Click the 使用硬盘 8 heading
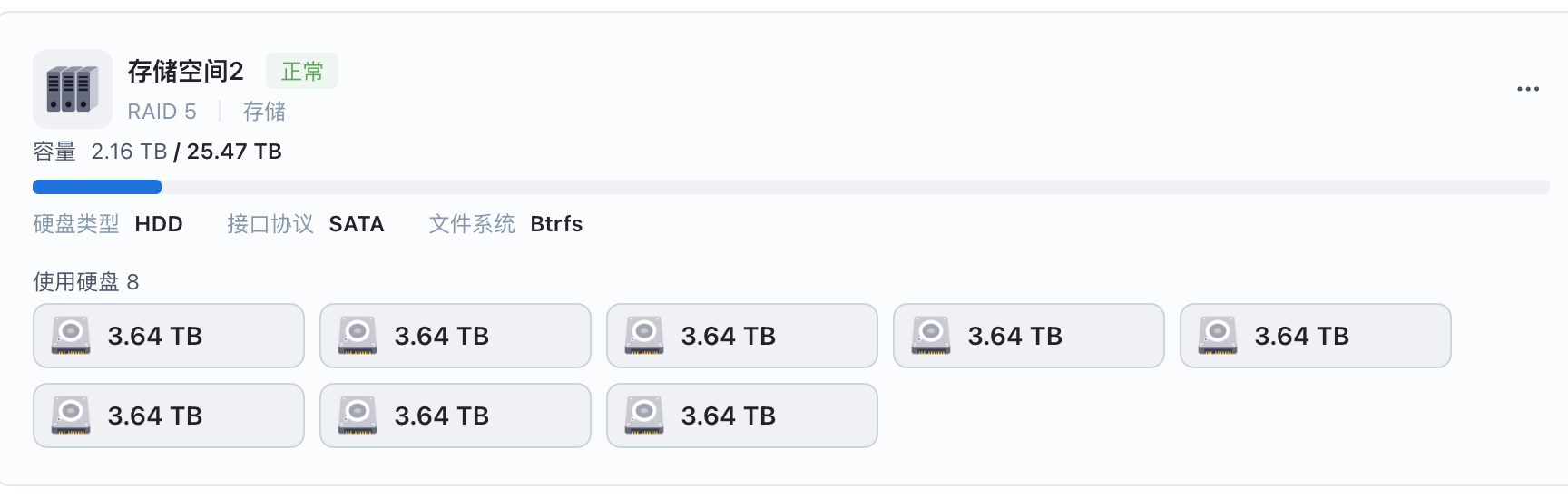Image resolution: width=1568 pixels, height=499 pixels. pos(86,282)
